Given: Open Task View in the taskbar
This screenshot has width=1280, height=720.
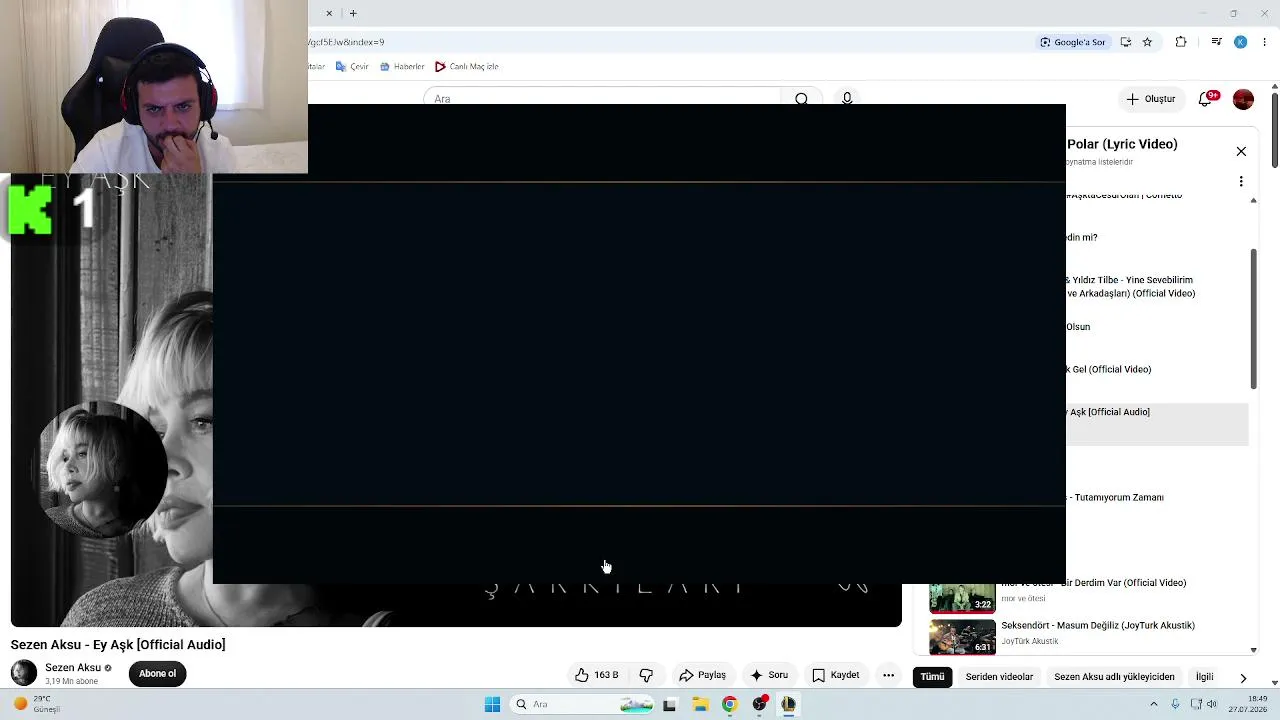Looking at the screenshot, I should [x=669, y=704].
